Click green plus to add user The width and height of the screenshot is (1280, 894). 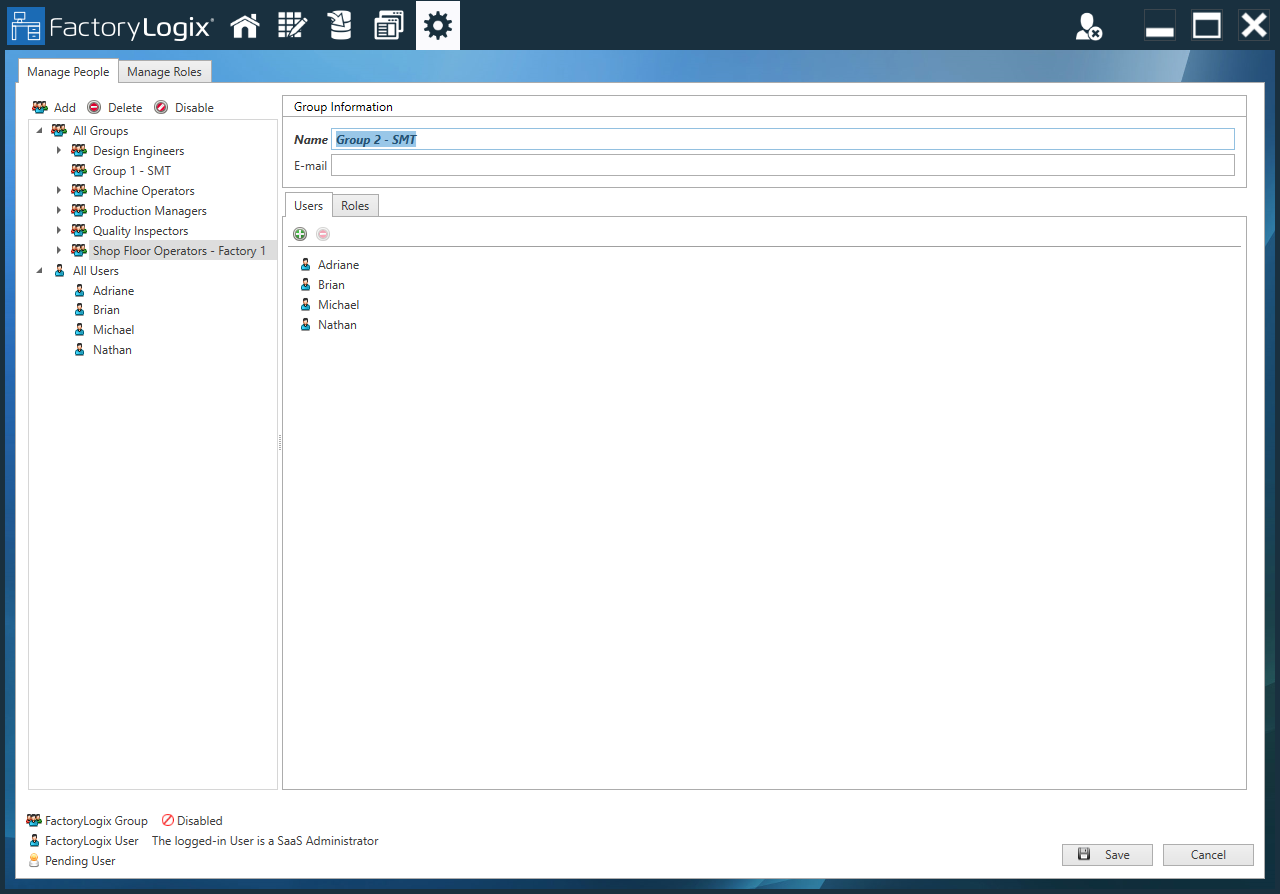[300, 234]
